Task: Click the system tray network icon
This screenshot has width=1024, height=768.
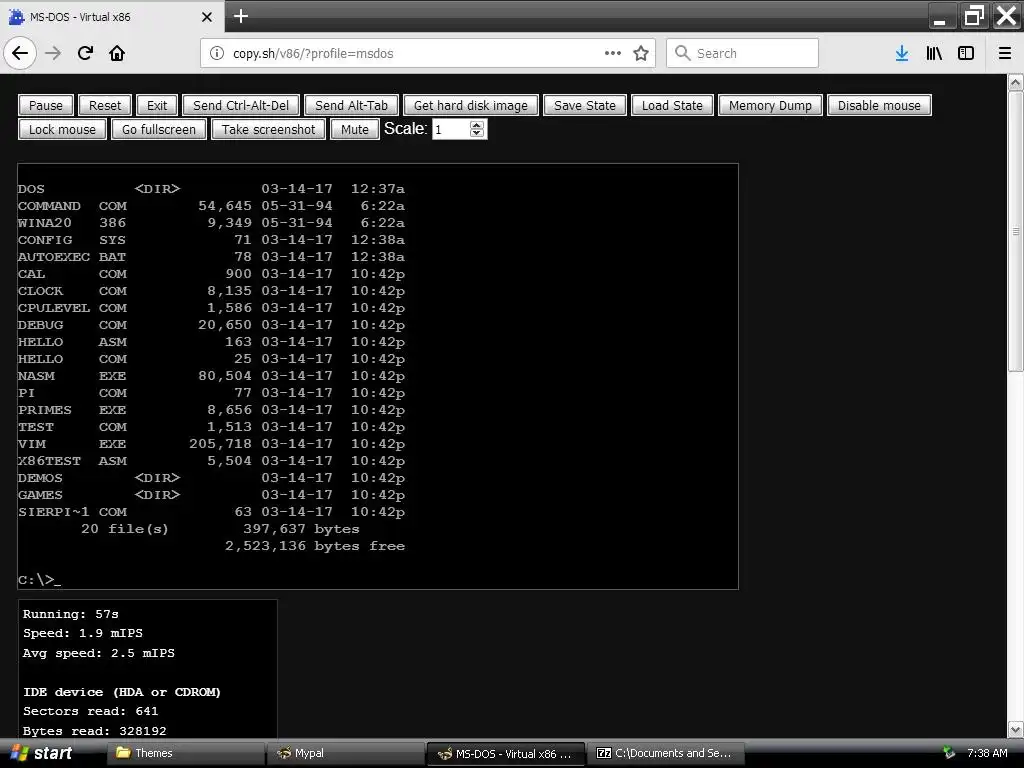Action: pos(949,753)
